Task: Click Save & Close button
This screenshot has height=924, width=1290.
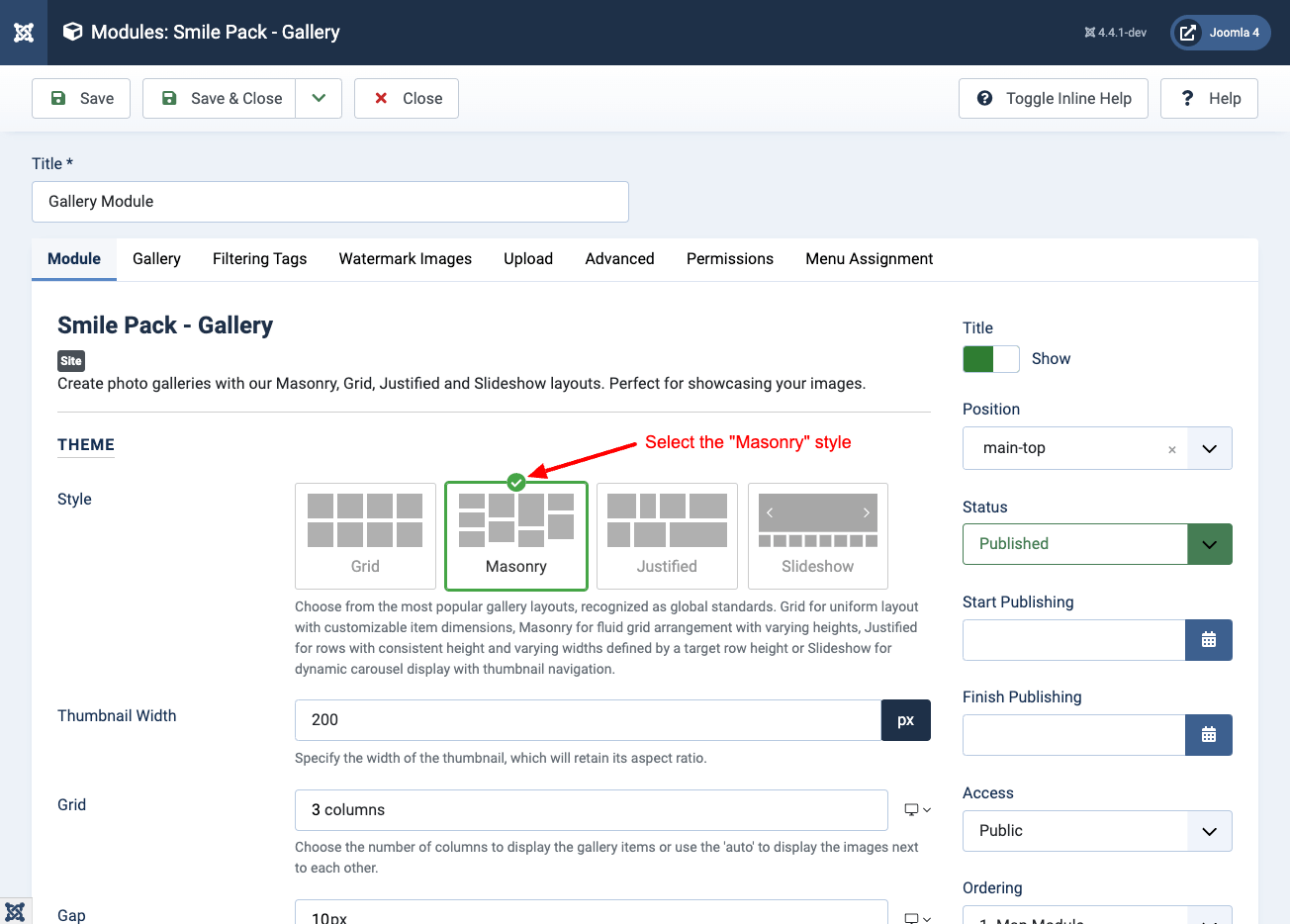Action: coord(220,98)
